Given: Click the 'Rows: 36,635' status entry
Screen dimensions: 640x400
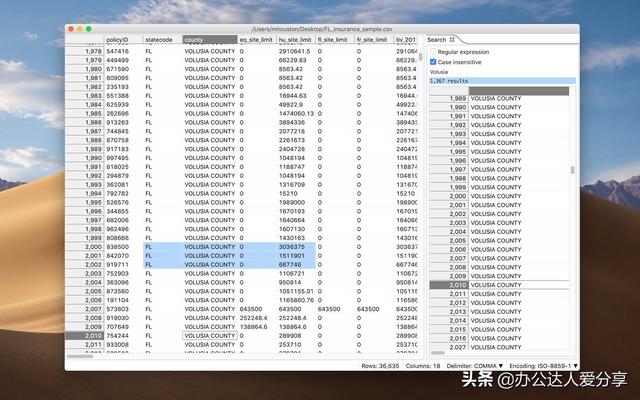Looking at the screenshot, I should click(380, 366).
